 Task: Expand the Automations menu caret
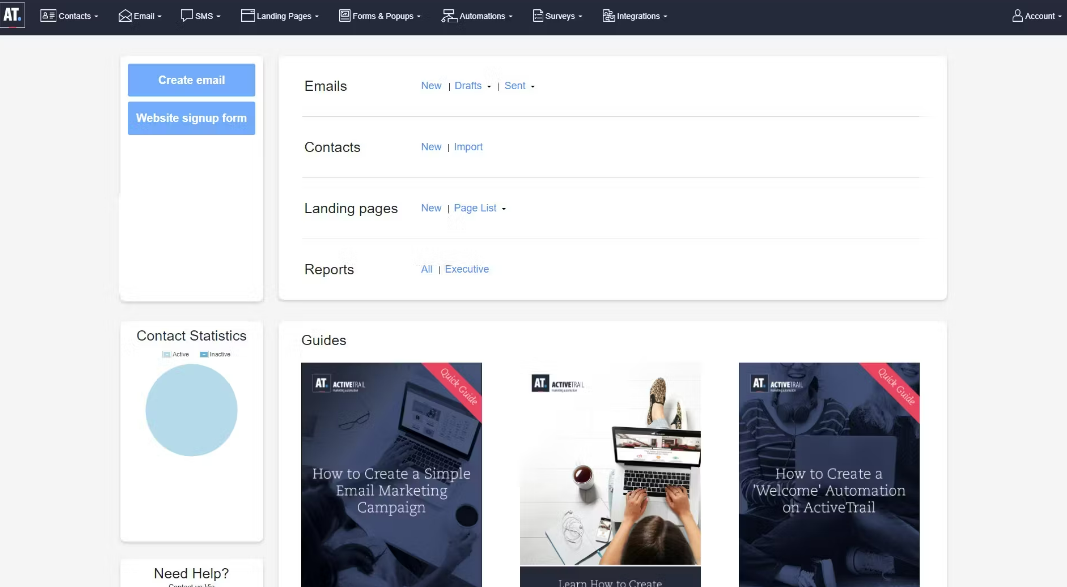coord(511,16)
